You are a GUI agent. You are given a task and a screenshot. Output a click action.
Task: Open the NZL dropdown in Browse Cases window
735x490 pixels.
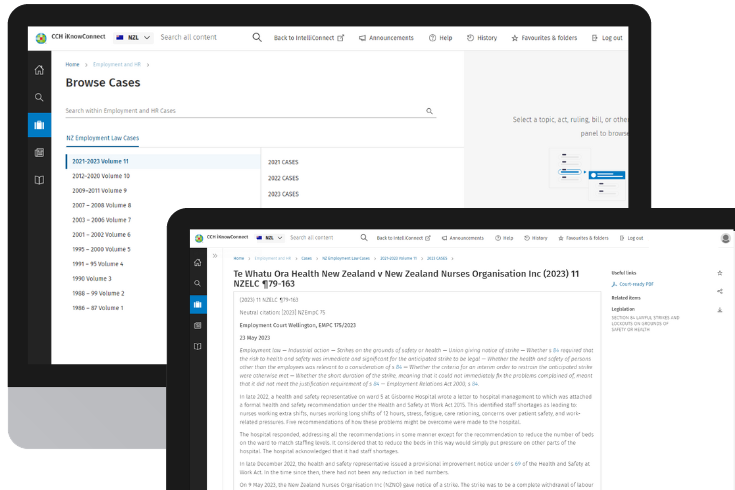pos(134,38)
